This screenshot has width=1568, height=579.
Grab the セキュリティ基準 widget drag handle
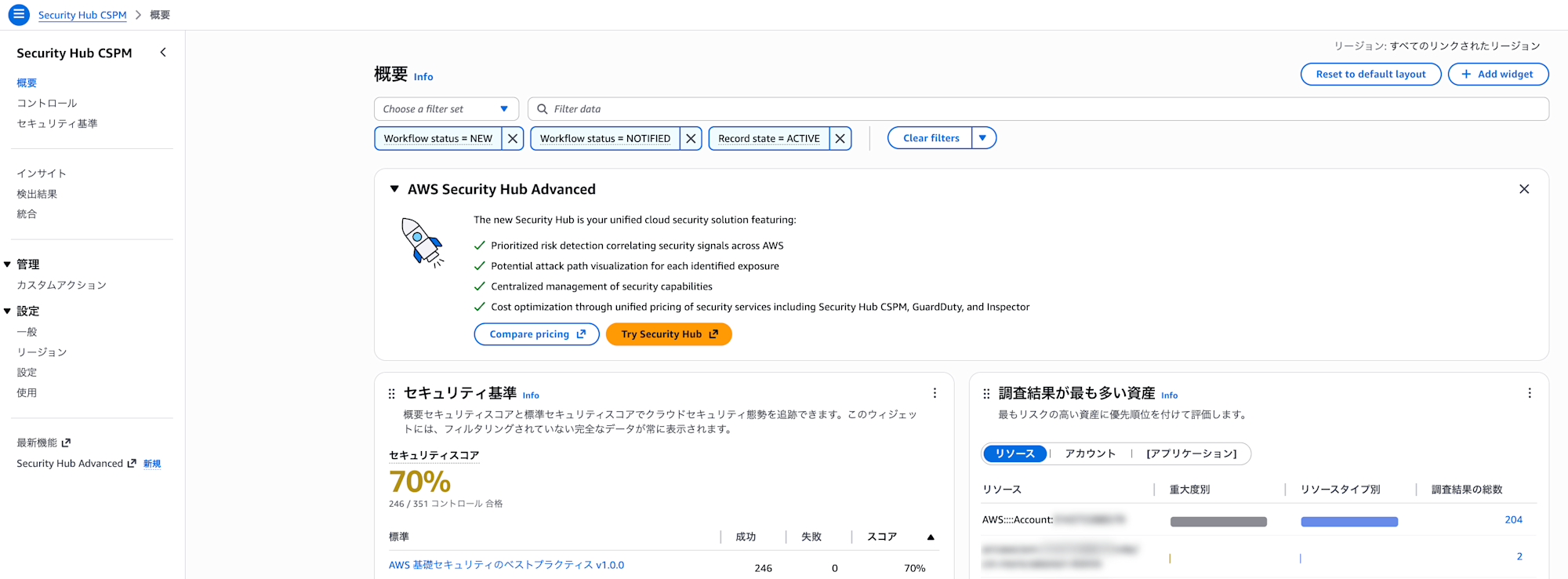pyautogui.click(x=392, y=394)
